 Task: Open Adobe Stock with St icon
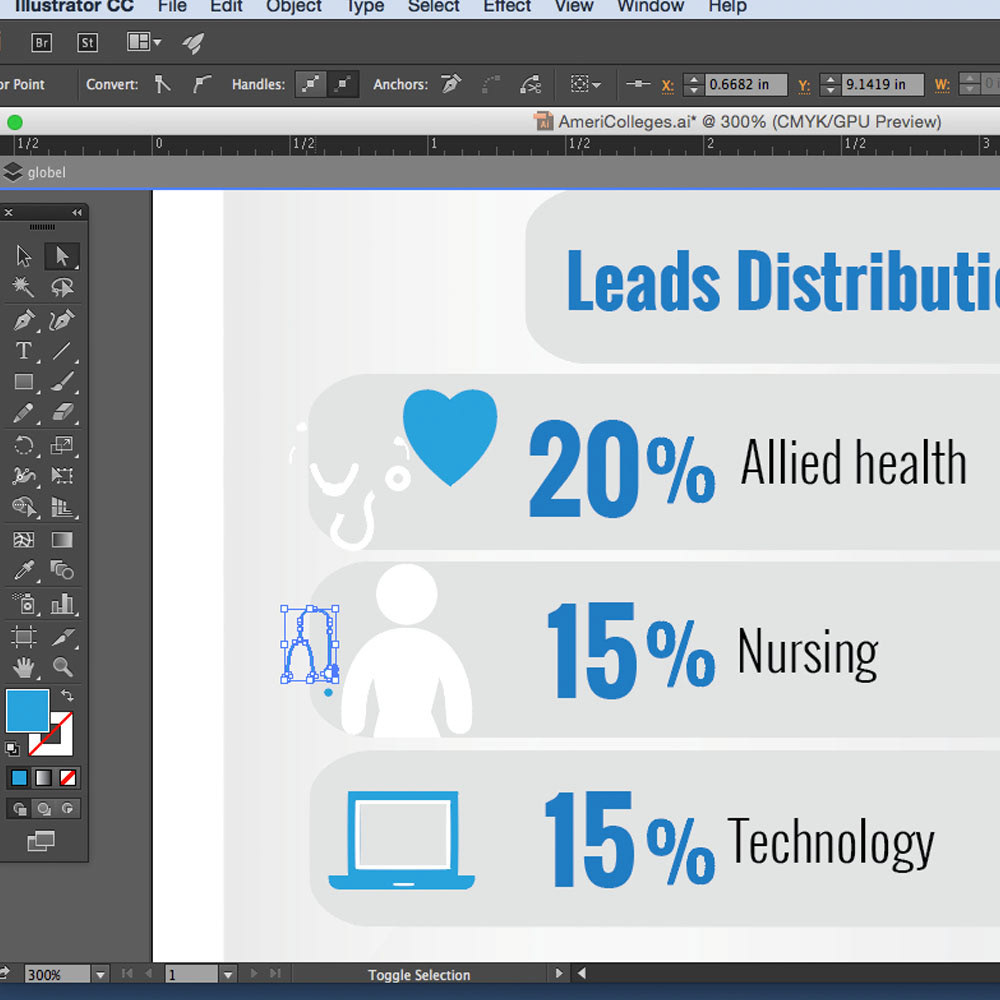[x=87, y=43]
